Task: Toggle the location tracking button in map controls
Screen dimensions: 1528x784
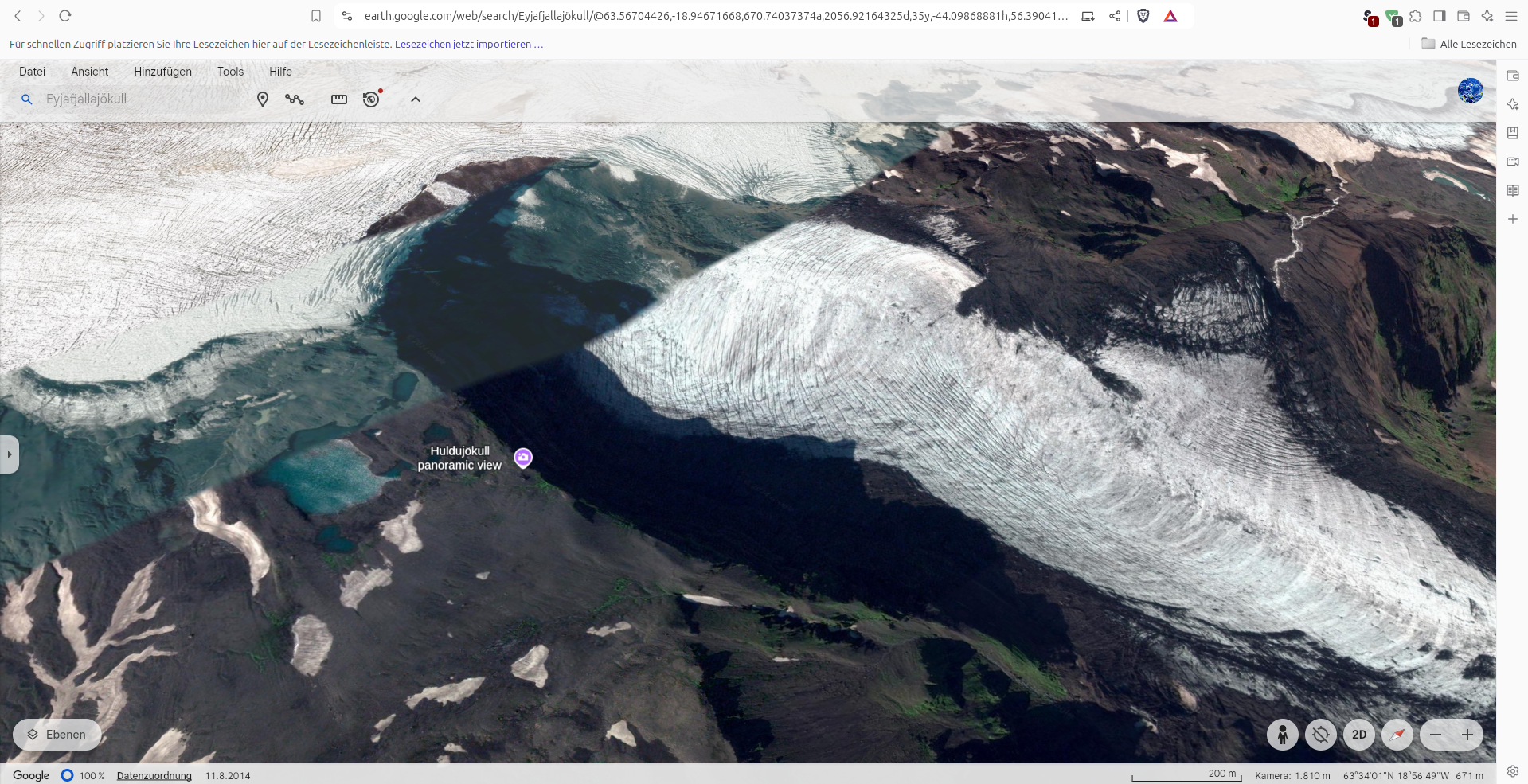Action: (1320, 735)
